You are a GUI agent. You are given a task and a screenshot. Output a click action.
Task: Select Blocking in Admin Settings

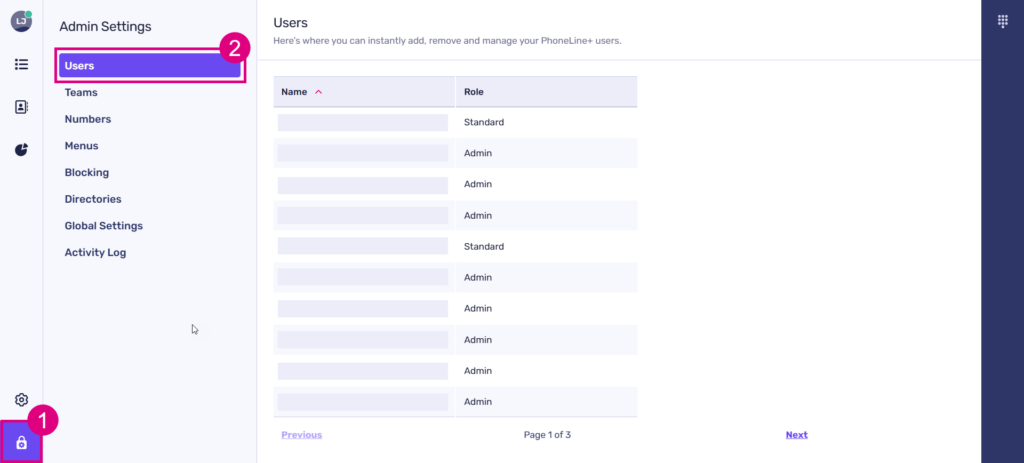pyautogui.click(x=86, y=172)
